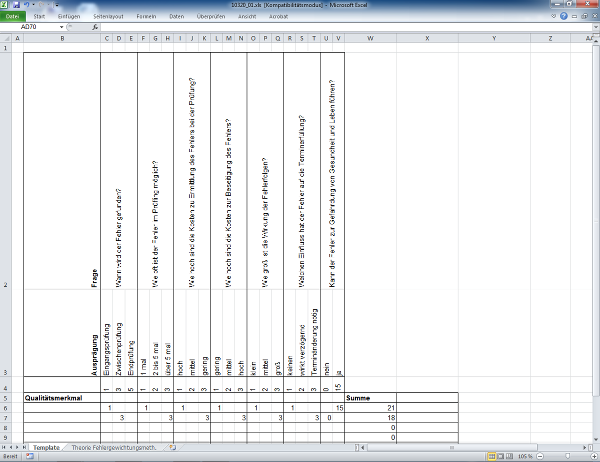The height and width of the screenshot is (462, 600).
Task: Click the Name Box showing AD70
Action: tap(30, 27)
